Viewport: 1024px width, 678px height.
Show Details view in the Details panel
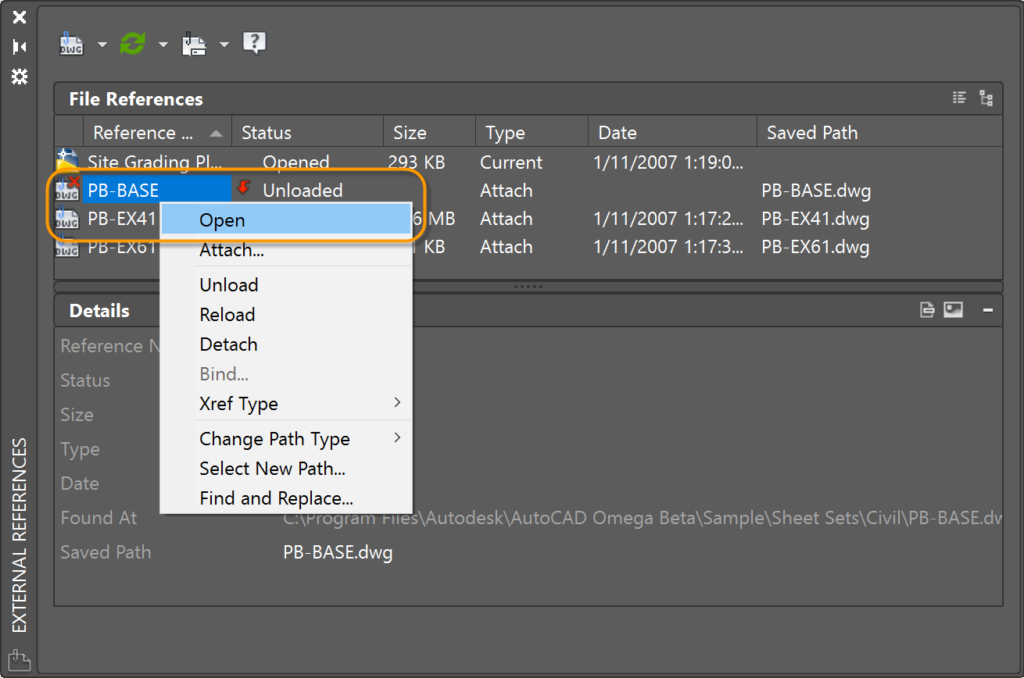pyautogui.click(x=926, y=309)
